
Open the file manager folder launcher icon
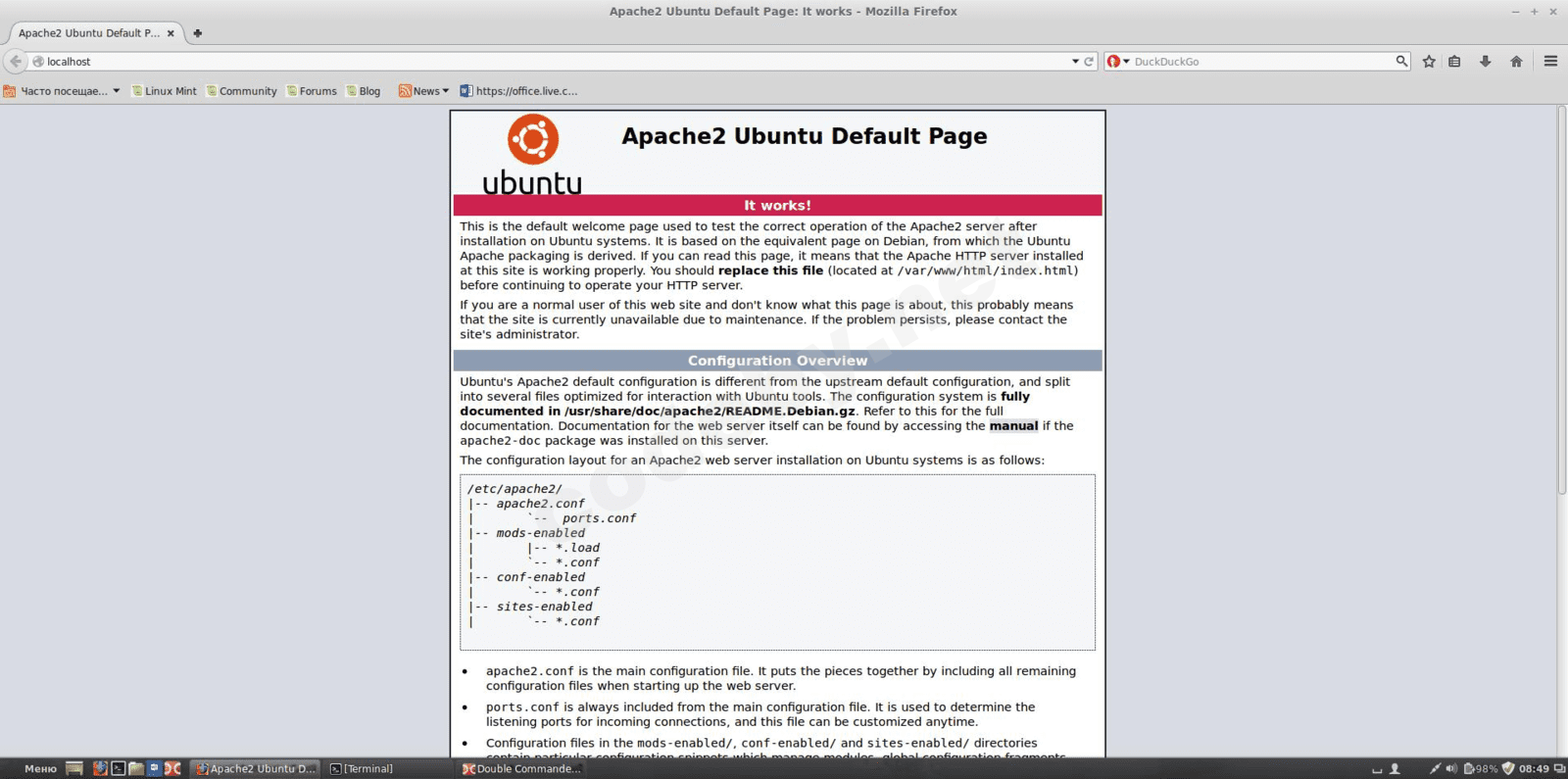(x=136, y=769)
